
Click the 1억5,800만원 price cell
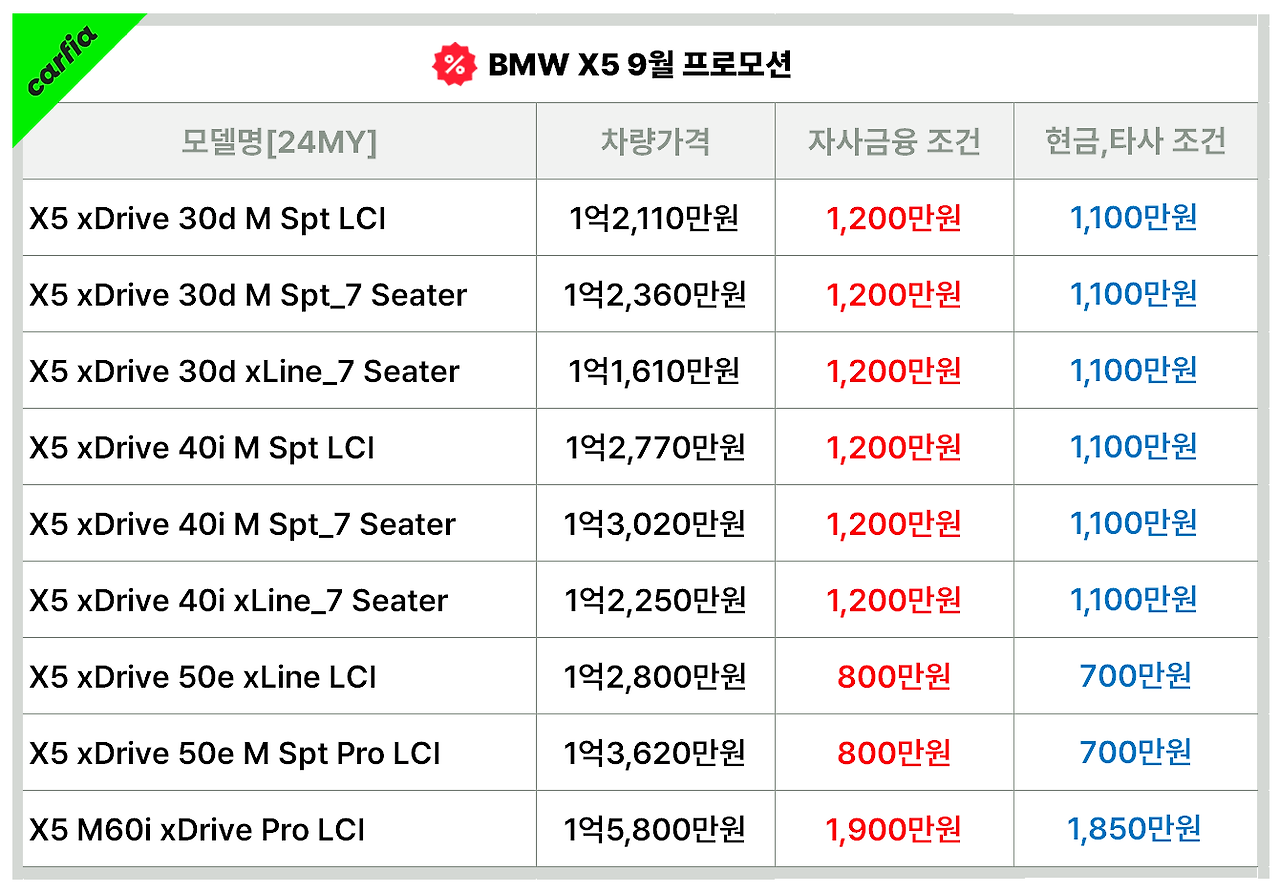click(x=655, y=829)
